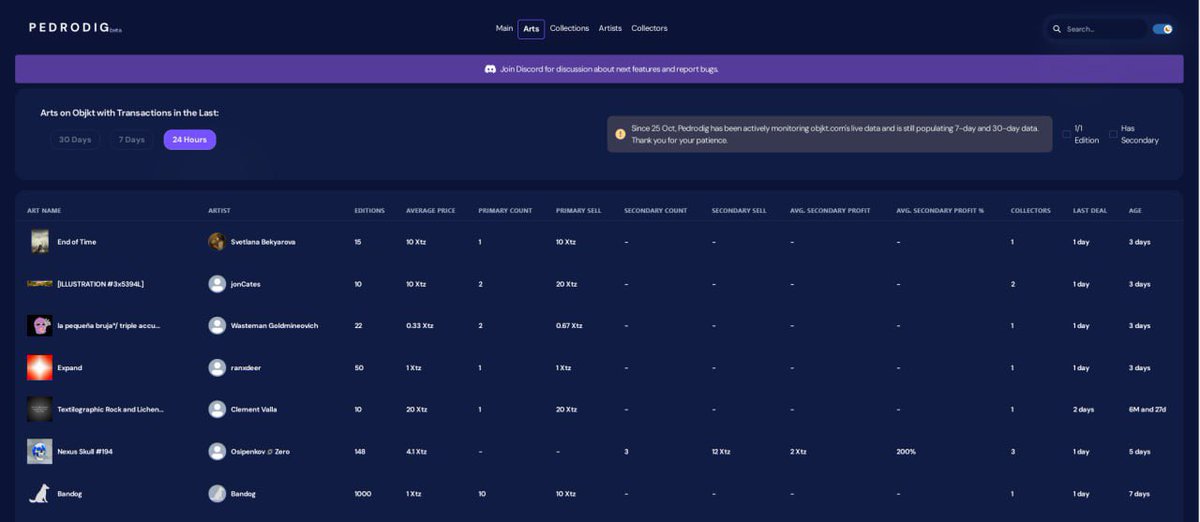Sort by Average Price column header
The image size is (1200, 522).
430,211
